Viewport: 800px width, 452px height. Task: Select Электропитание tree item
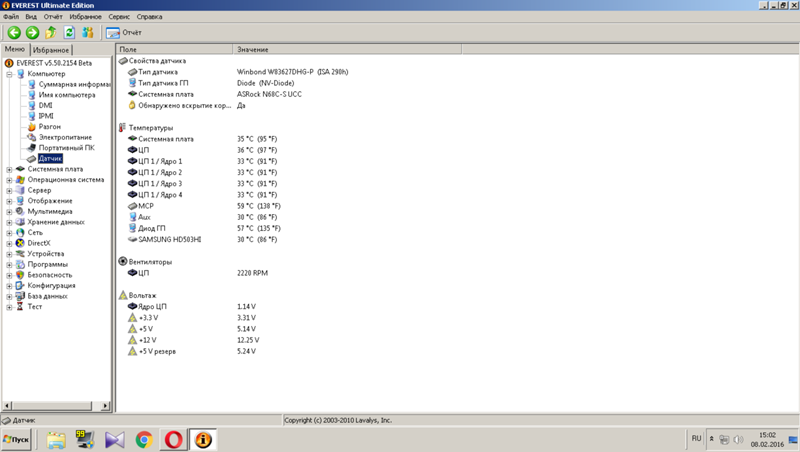(65, 137)
